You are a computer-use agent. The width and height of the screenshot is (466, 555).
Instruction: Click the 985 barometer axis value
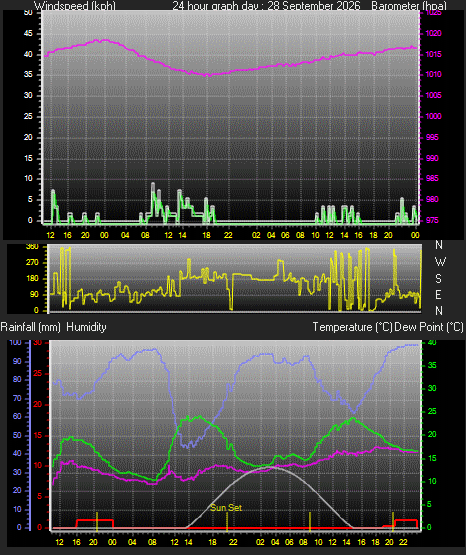(x=432, y=178)
